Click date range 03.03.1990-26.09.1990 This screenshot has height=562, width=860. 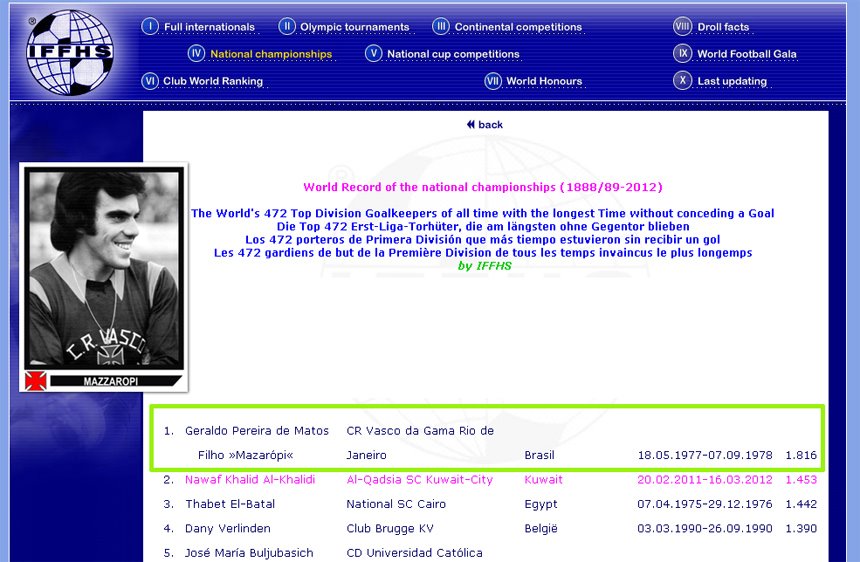click(x=705, y=529)
